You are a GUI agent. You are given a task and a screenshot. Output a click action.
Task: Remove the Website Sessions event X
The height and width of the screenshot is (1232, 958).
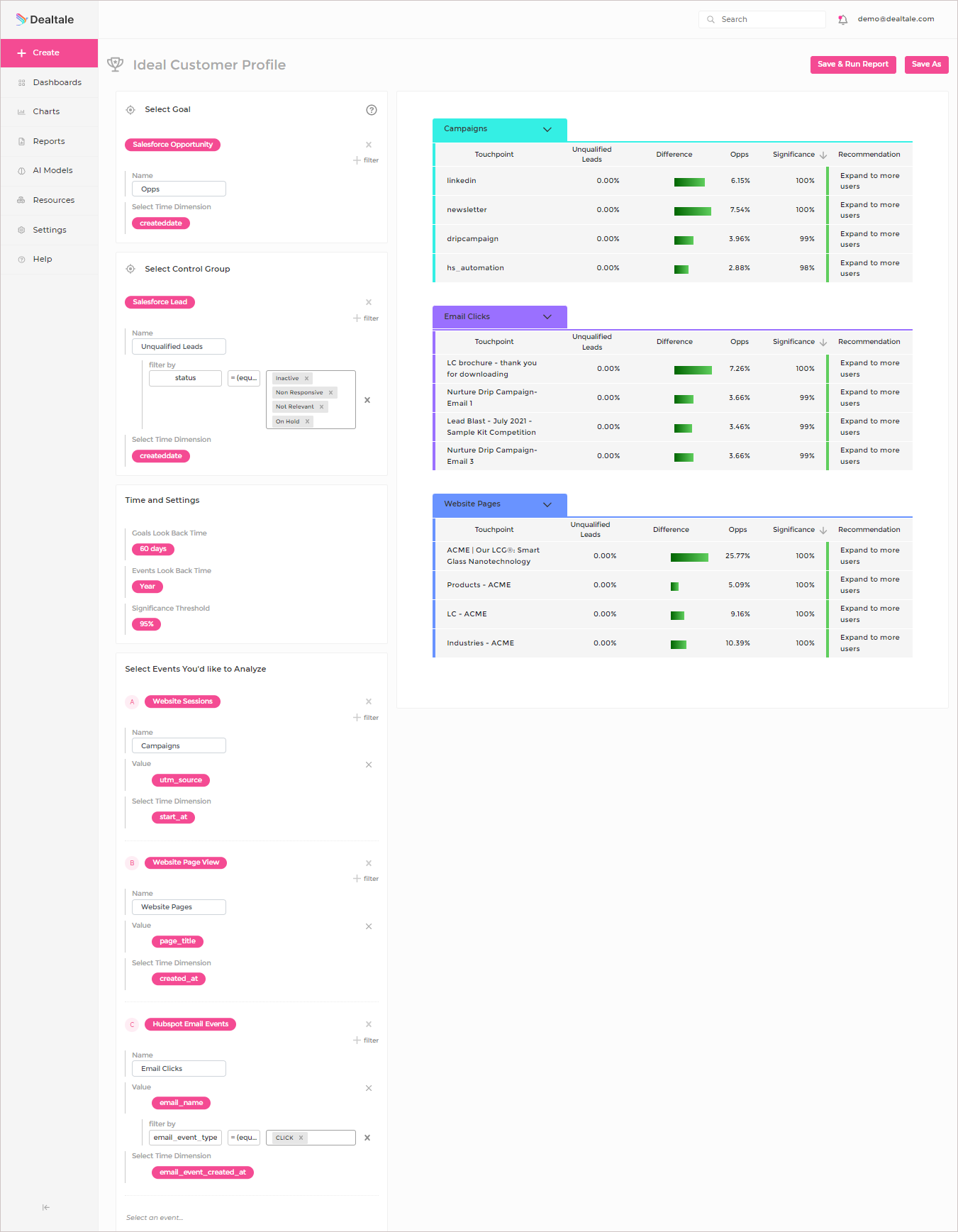click(369, 701)
